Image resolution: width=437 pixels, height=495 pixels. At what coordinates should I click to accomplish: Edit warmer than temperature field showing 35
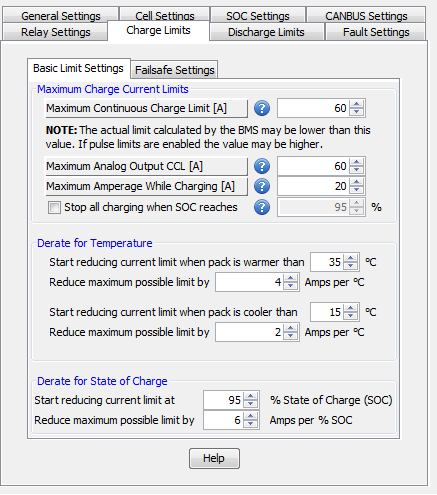pos(327,262)
